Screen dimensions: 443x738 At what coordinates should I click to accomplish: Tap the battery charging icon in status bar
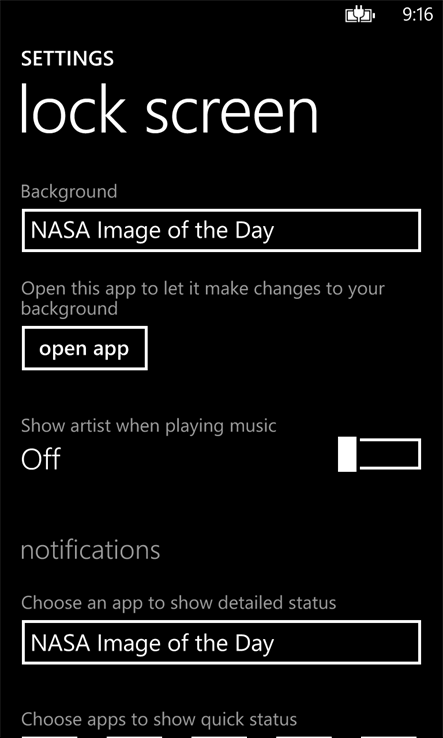point(360,16)
